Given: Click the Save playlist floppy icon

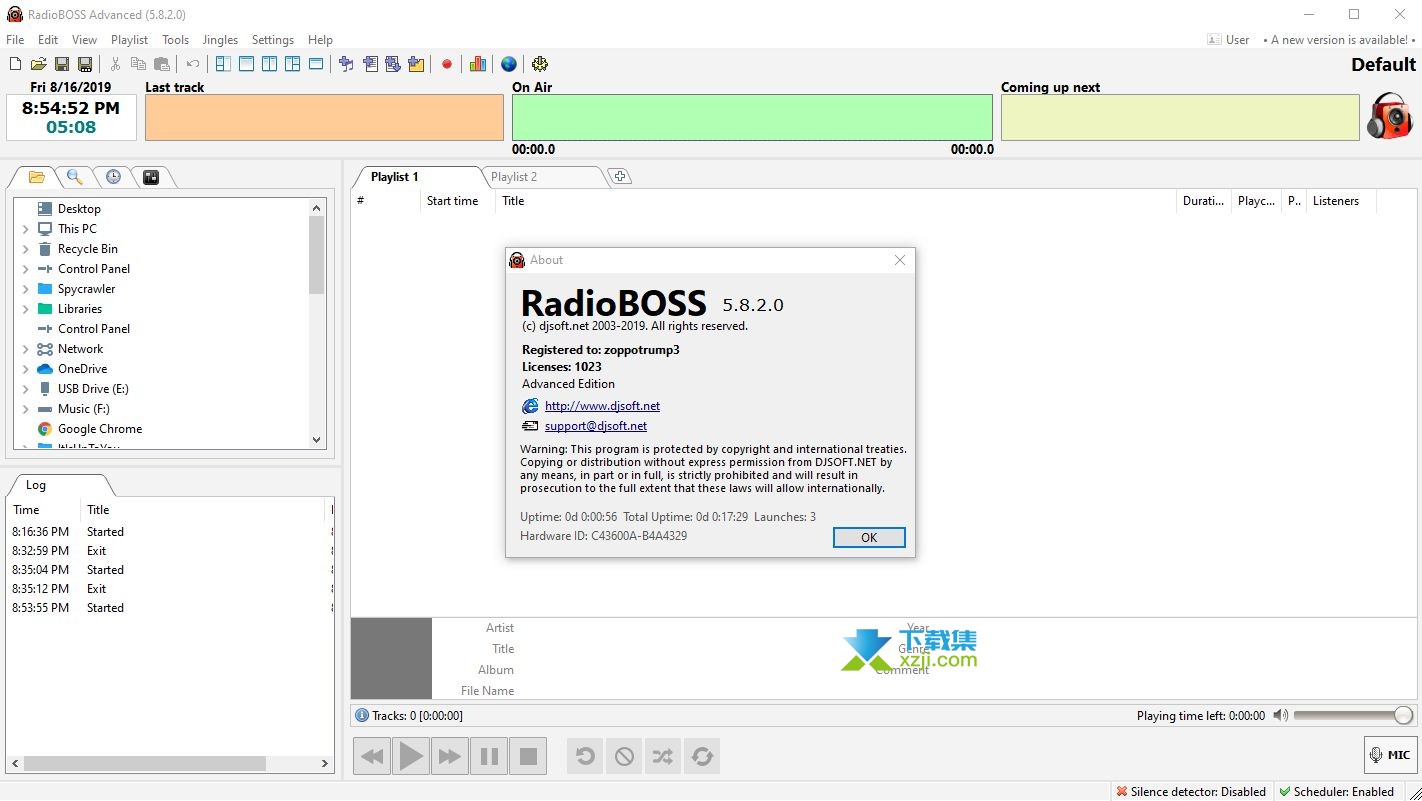Looking at the screenshot, I should point(62,64).
